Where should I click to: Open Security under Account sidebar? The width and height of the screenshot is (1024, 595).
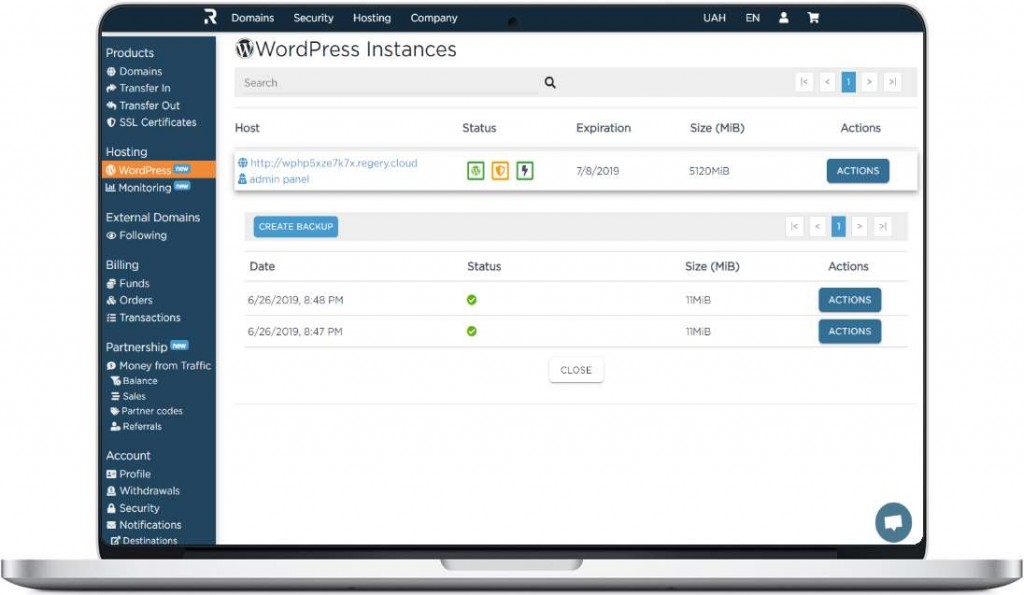click(133, 508)
